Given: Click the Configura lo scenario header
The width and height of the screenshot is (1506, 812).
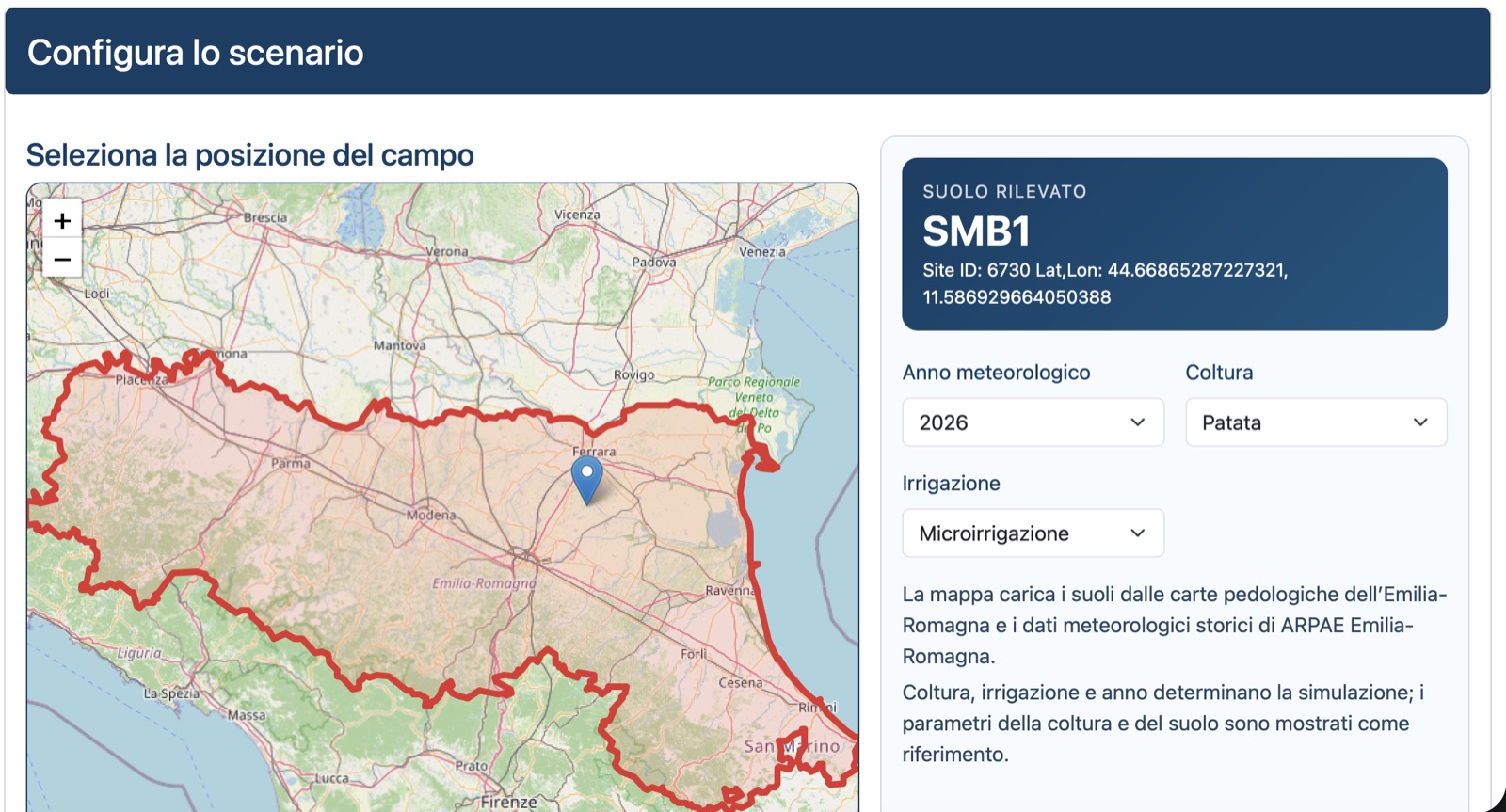Looking at the screenshot, I should pyautogui.click(x=195, y=53).
